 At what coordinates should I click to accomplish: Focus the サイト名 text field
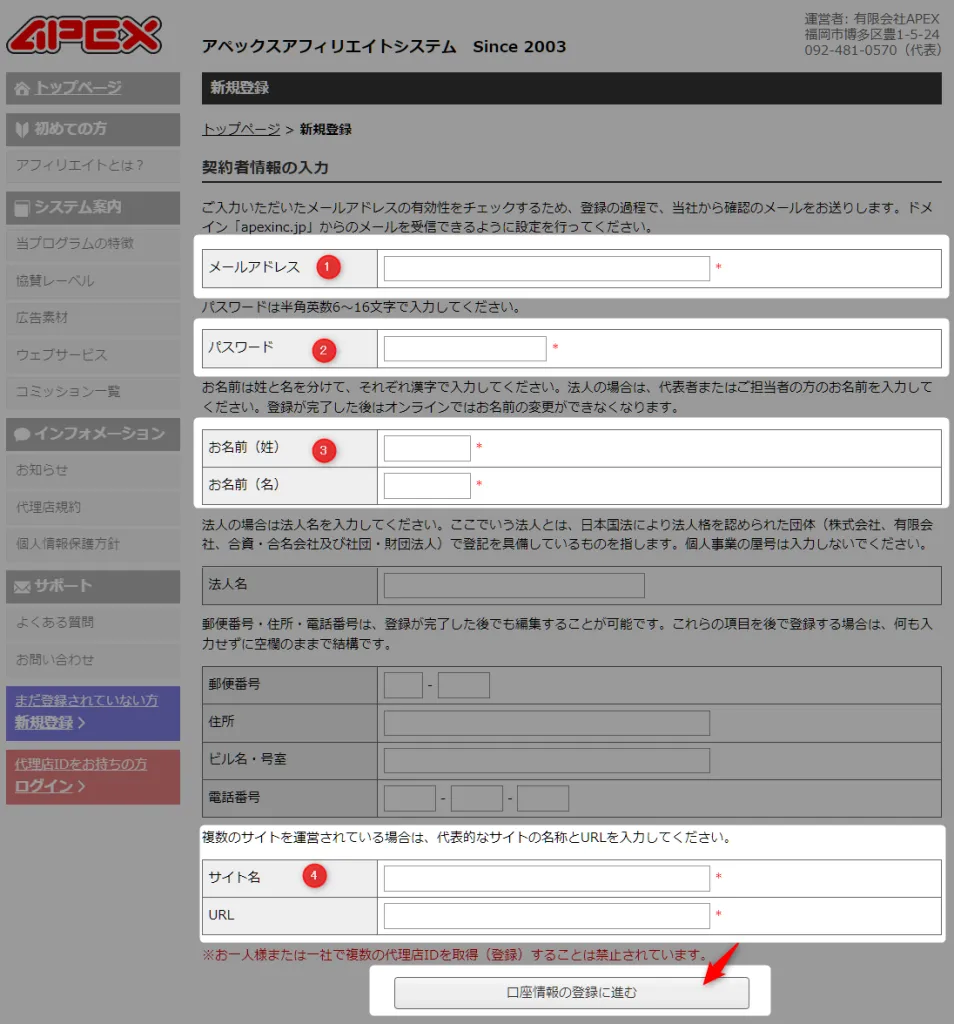click(547, 878)
